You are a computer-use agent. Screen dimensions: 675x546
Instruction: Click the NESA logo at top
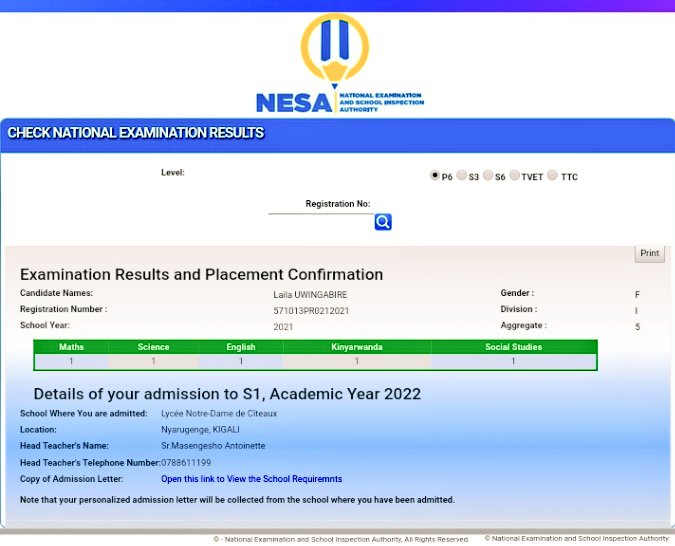(340, 64)
